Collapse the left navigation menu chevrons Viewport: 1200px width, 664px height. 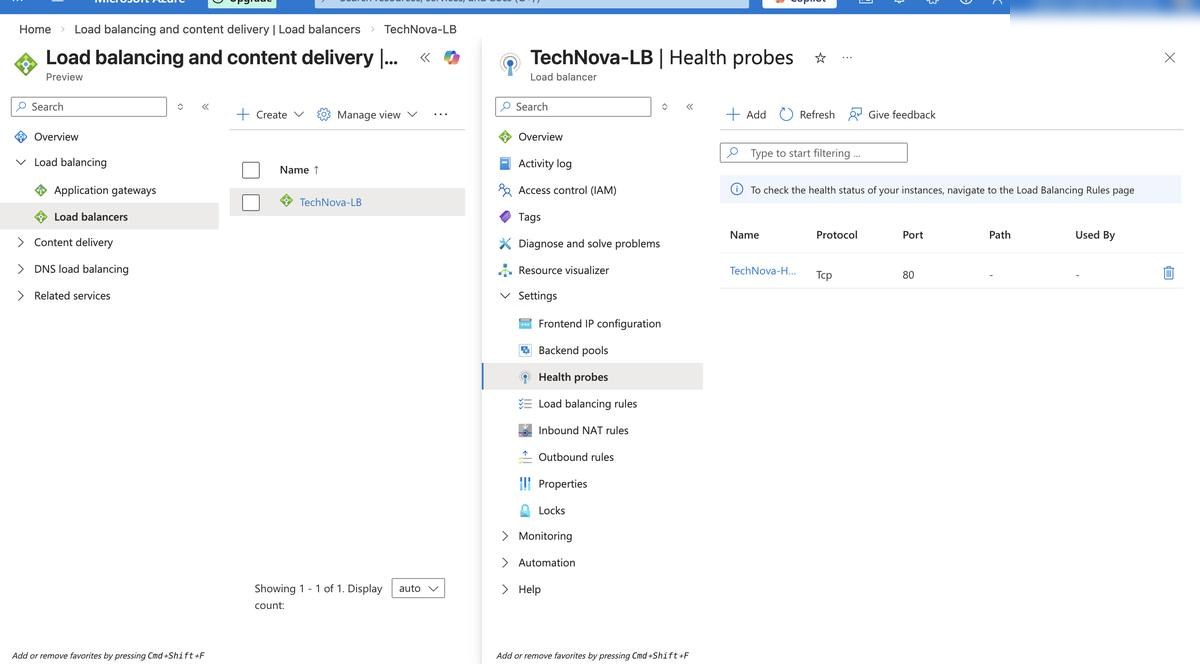point(205,107)
